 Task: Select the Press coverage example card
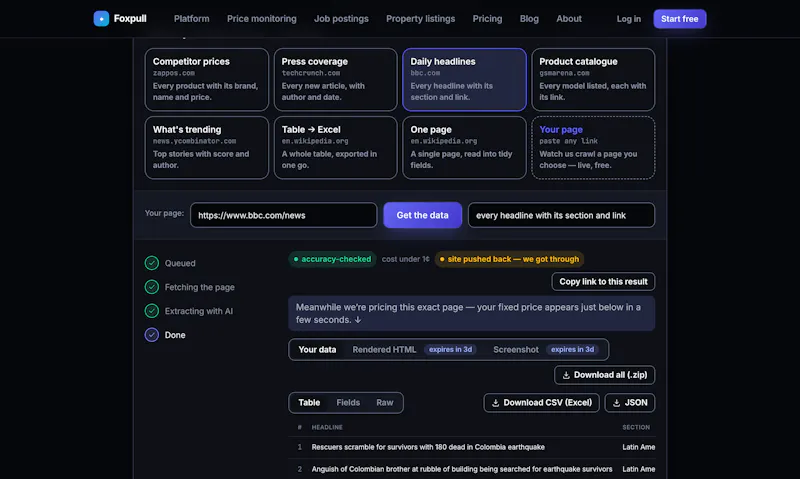pos(335,80)
